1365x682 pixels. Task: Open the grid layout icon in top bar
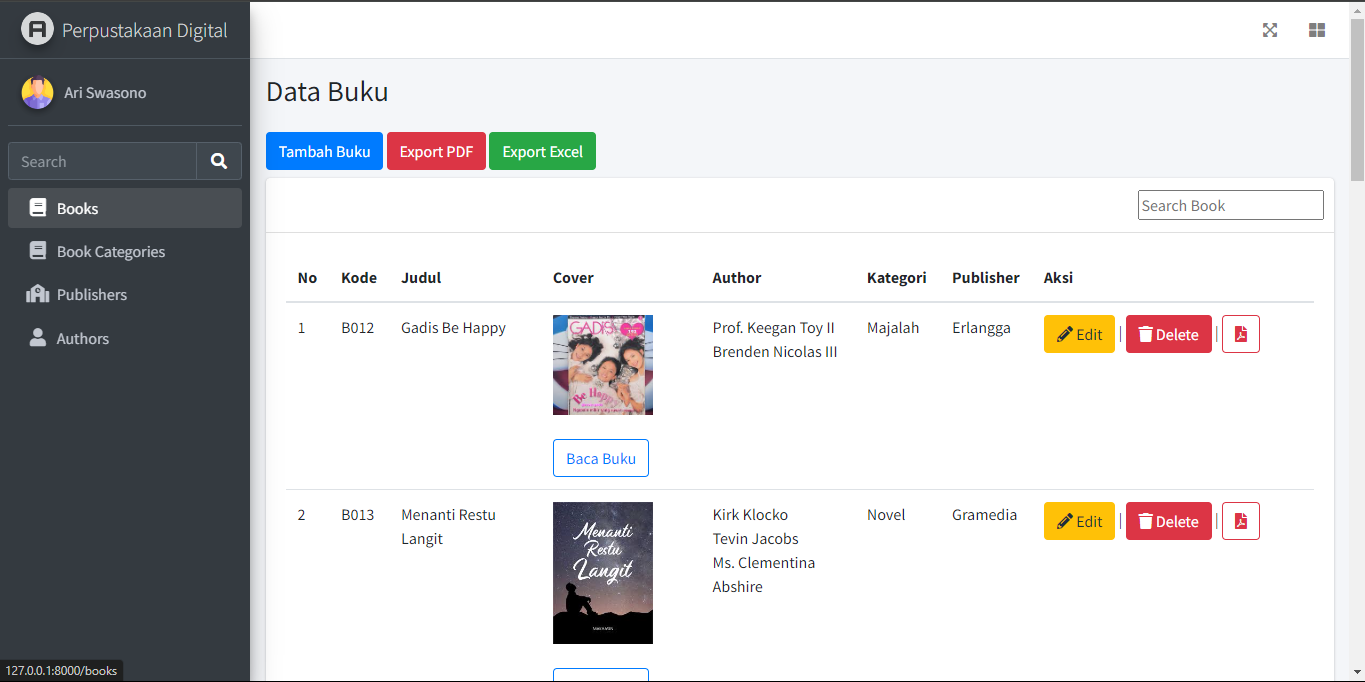click(1317, 30)
